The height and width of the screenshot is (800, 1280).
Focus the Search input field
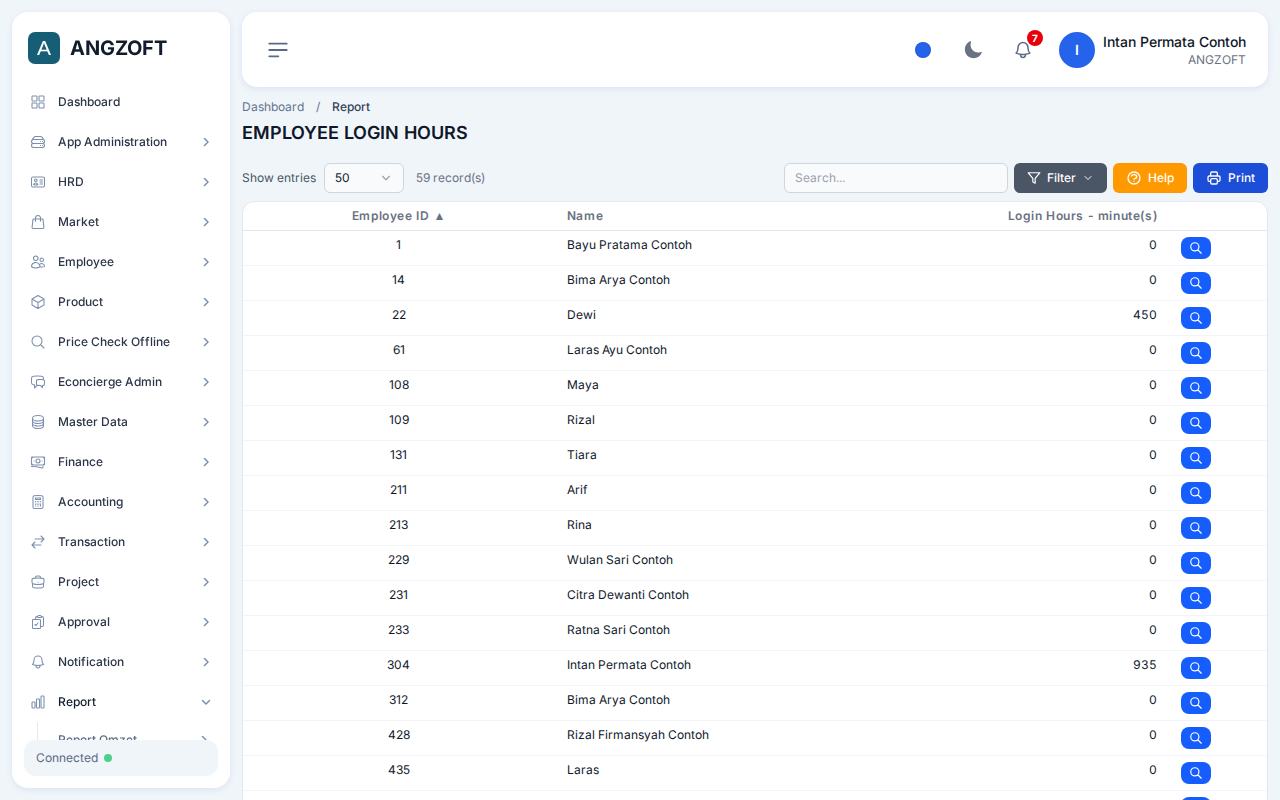(x=896, y=178)
